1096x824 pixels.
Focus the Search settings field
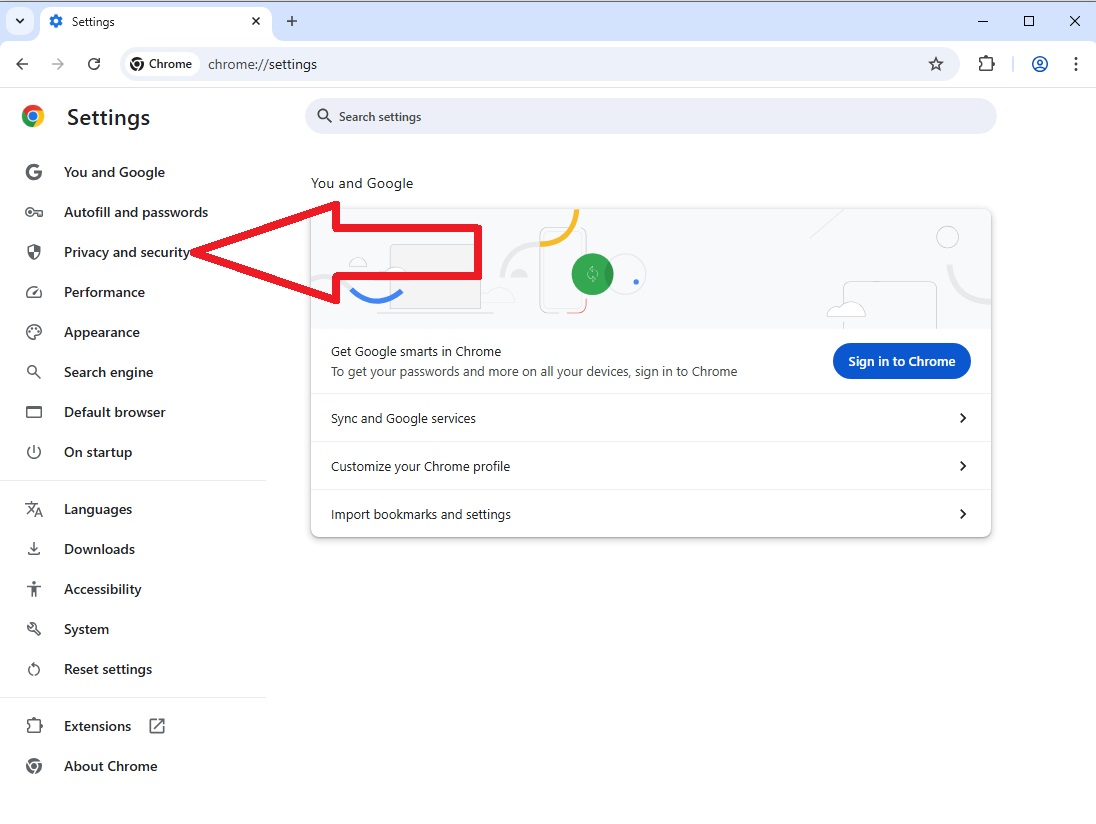coord(650,116)
